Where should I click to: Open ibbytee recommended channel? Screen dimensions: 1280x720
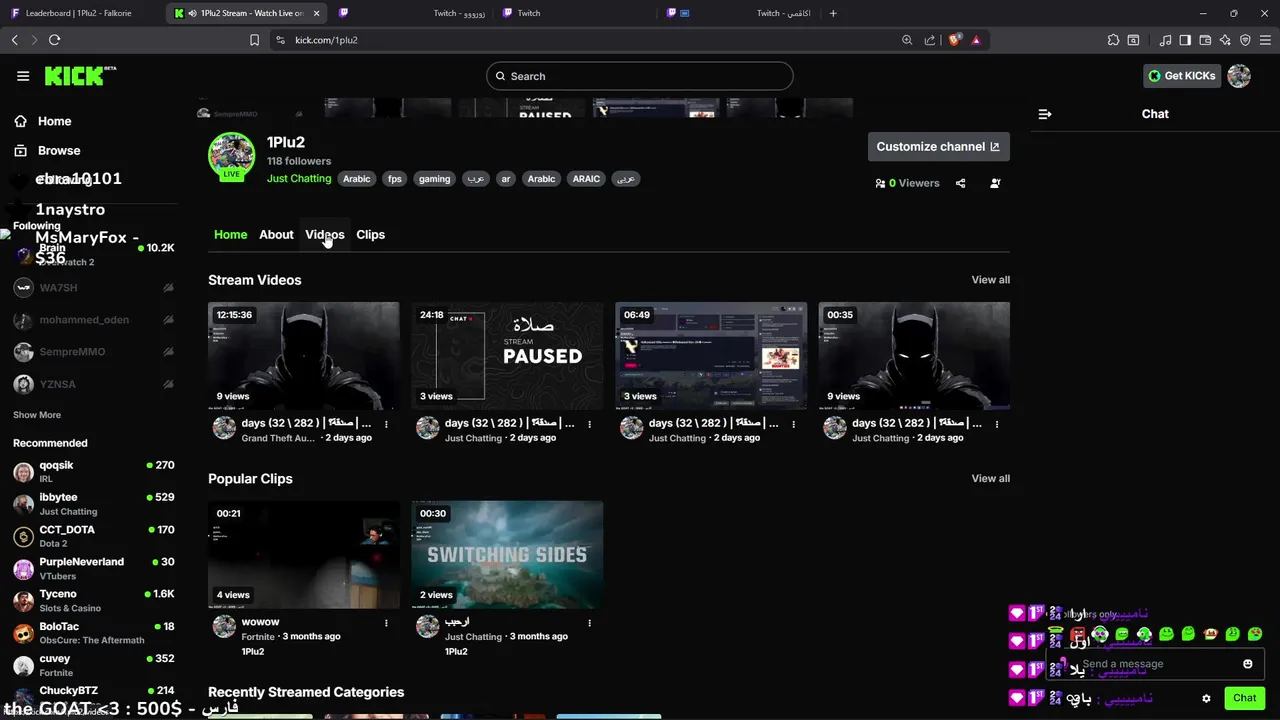pos(93,504)
